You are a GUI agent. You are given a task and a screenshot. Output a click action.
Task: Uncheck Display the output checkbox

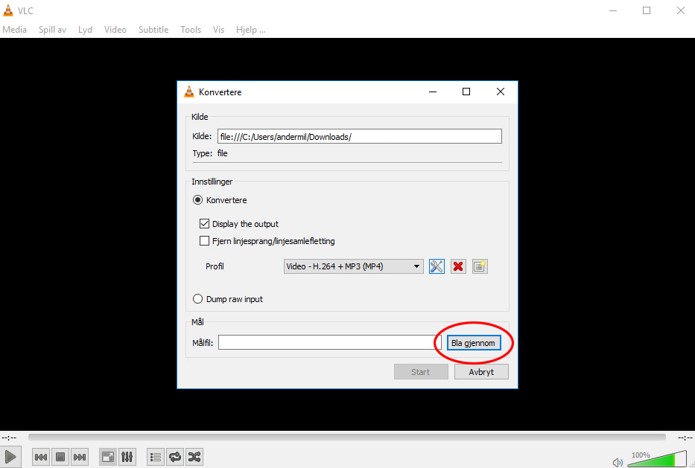click(x=204, y=224)
